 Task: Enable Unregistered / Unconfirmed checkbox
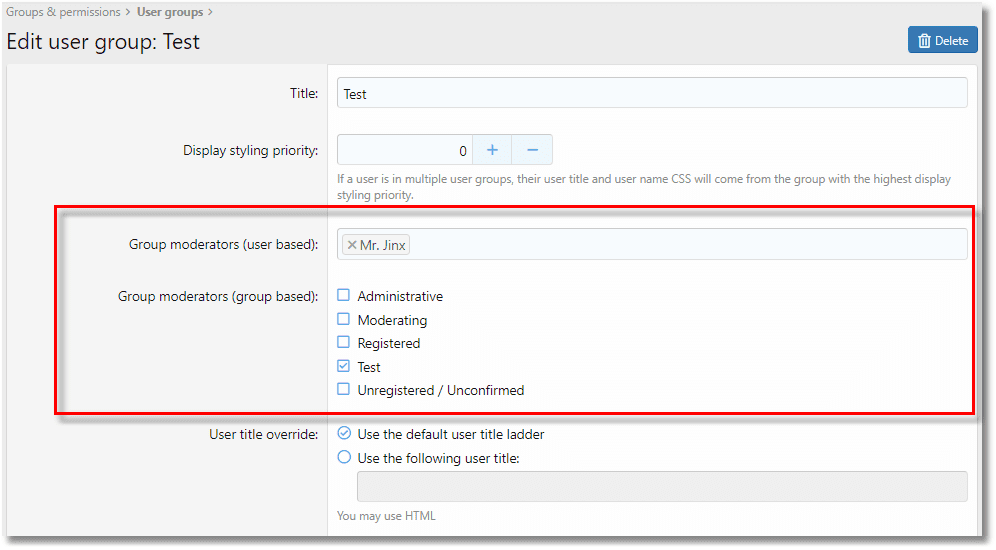click(344, 390)
